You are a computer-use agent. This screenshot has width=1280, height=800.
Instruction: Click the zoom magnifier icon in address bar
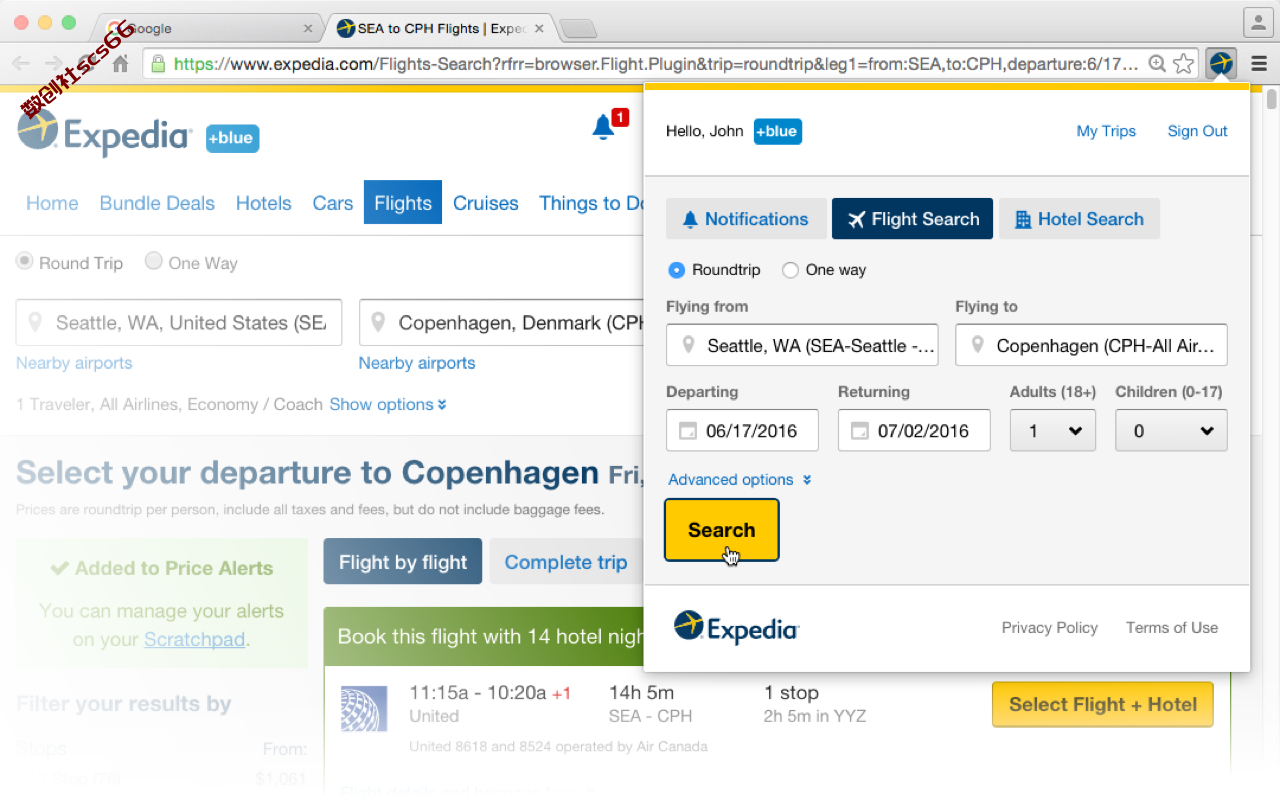[1157, 64]
